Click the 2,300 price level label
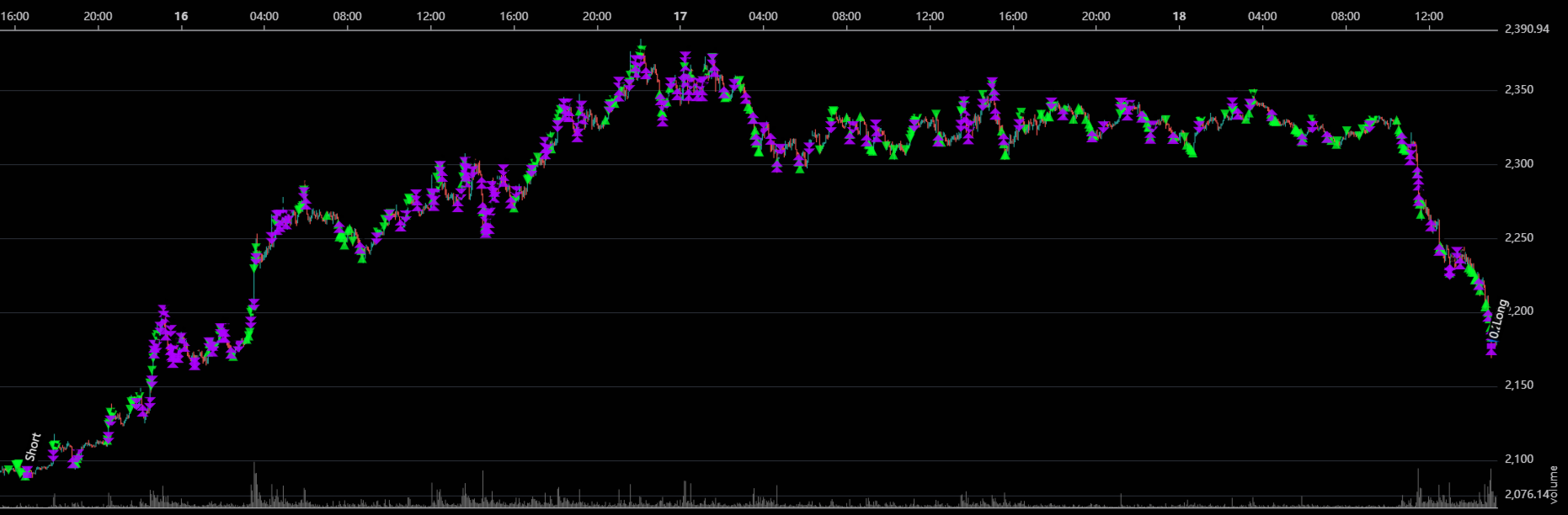 tap(1519, 164)
